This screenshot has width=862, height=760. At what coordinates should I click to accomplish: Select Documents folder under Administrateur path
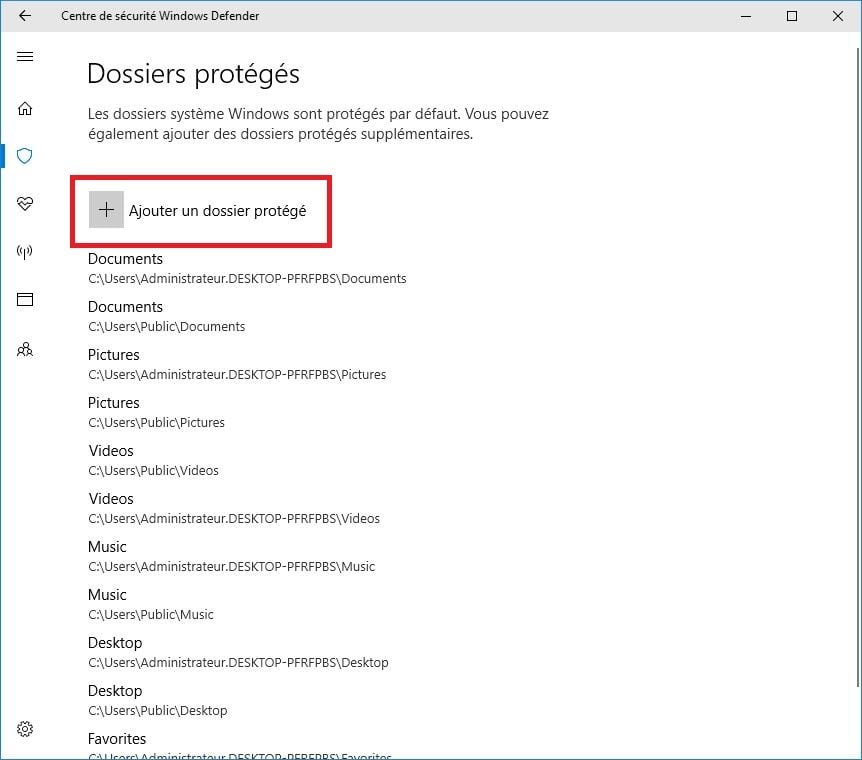[247, 268]
